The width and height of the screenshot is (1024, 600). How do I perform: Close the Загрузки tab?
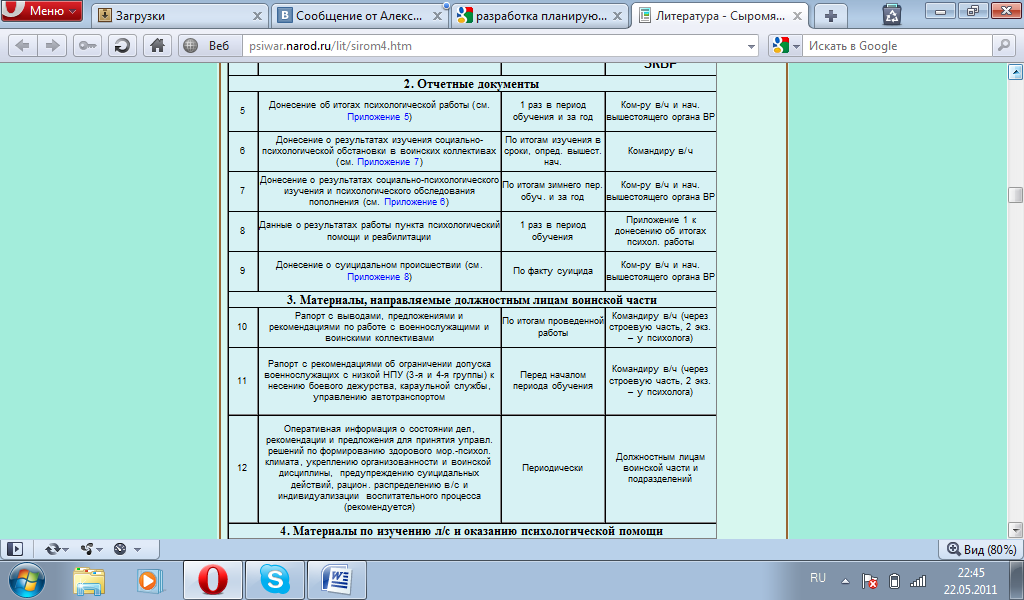tap(257, 16)
